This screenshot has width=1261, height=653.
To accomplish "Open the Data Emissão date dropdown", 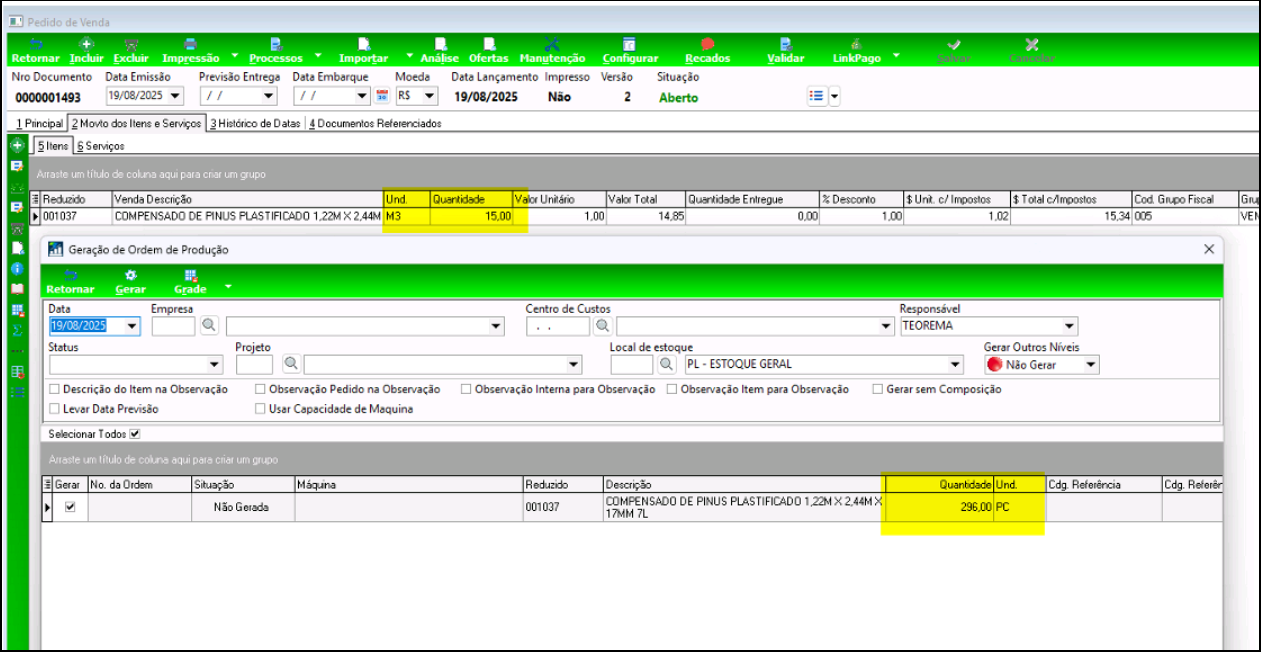I will point(176,96).
